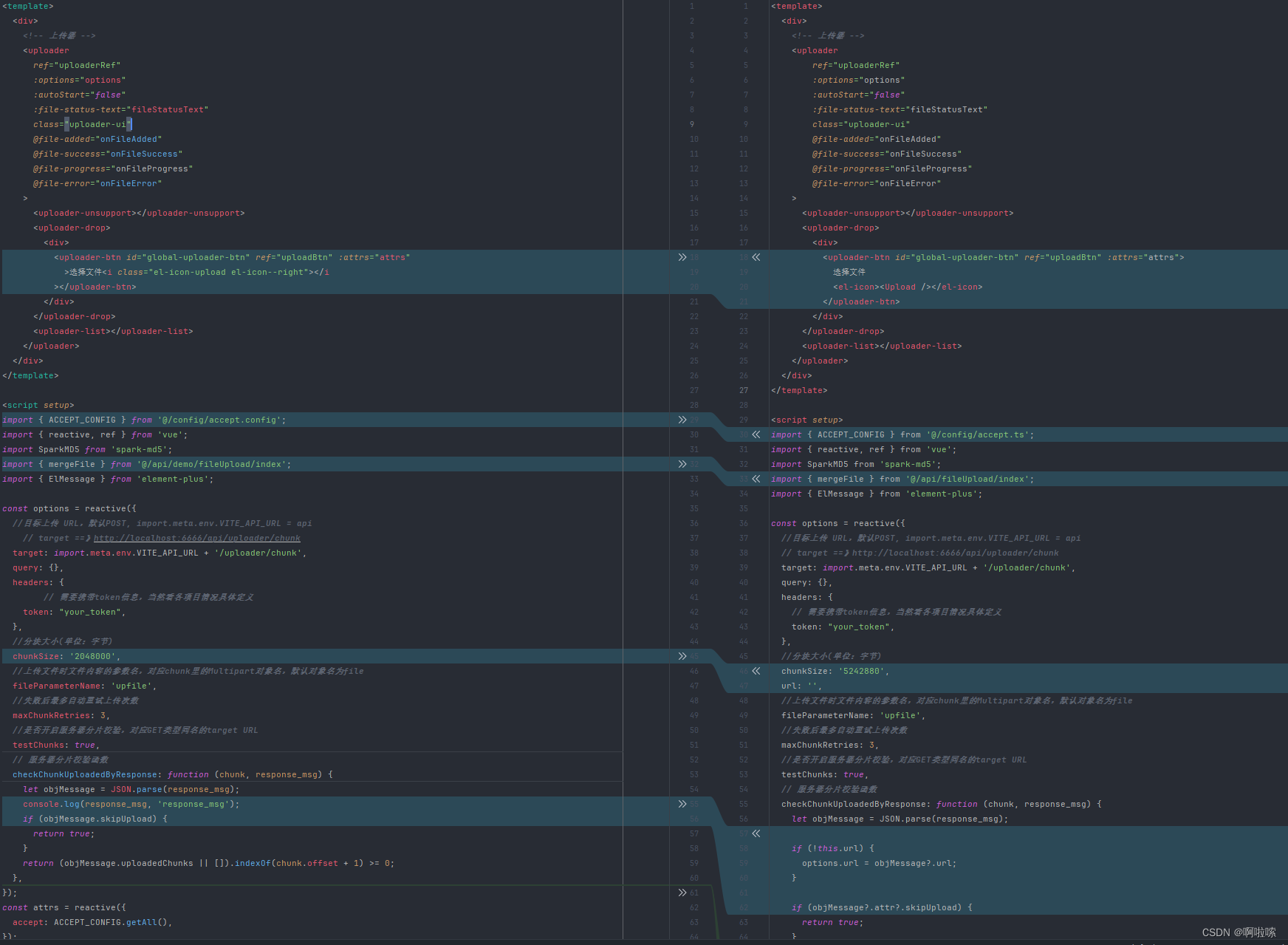Image resolution: width=1288 pixels, height=945 pixels.
Task: Click 'let objMessage = JSON.parse' in left pane
Action: click(x=131, y=789)
